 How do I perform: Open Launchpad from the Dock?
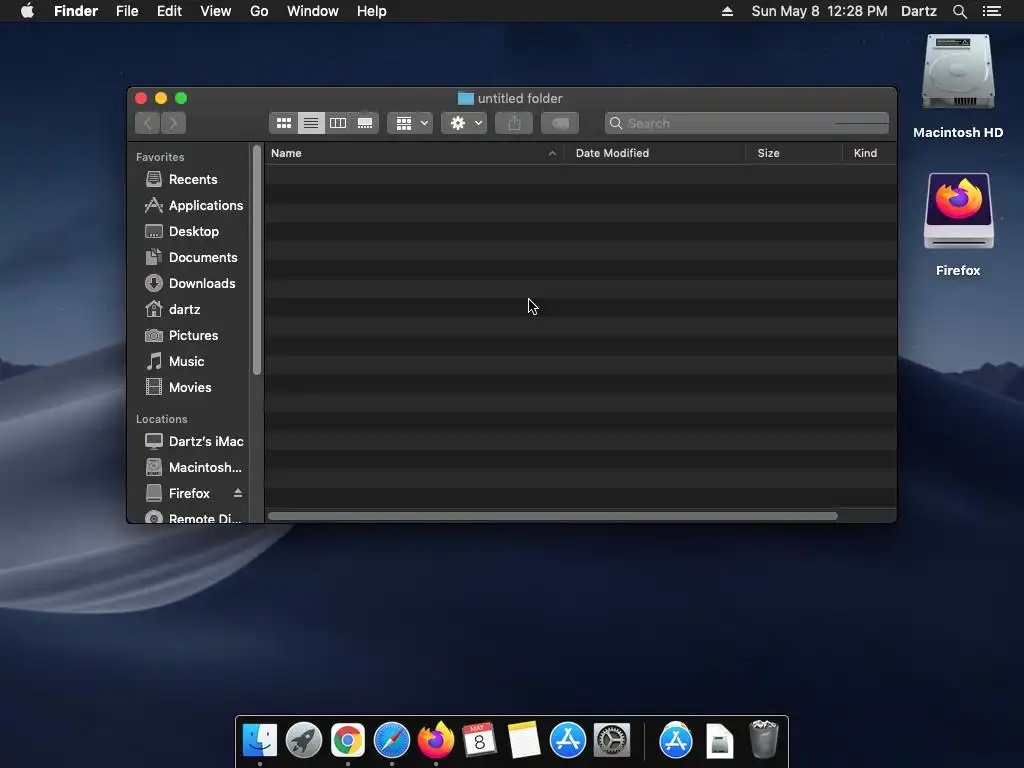coord(304,740)
